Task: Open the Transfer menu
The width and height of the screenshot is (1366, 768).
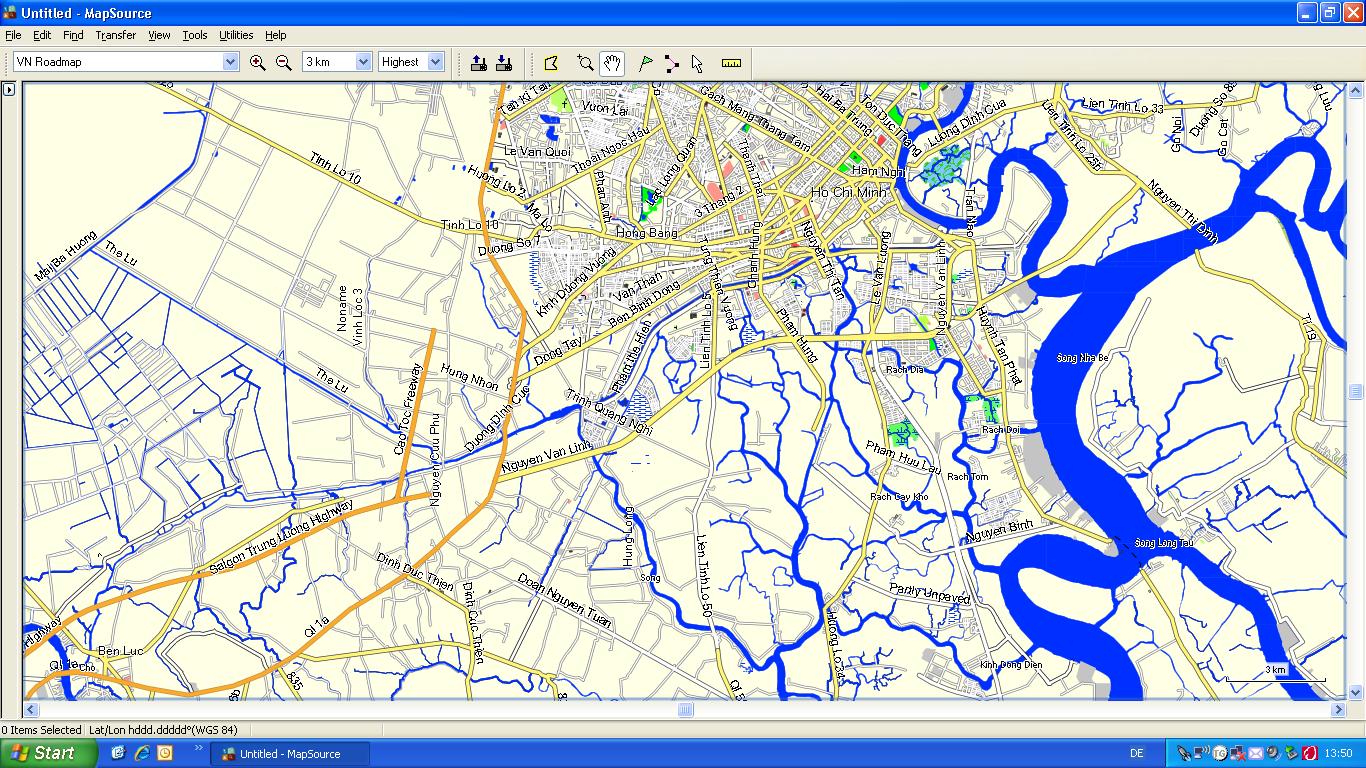Action: 116,35
